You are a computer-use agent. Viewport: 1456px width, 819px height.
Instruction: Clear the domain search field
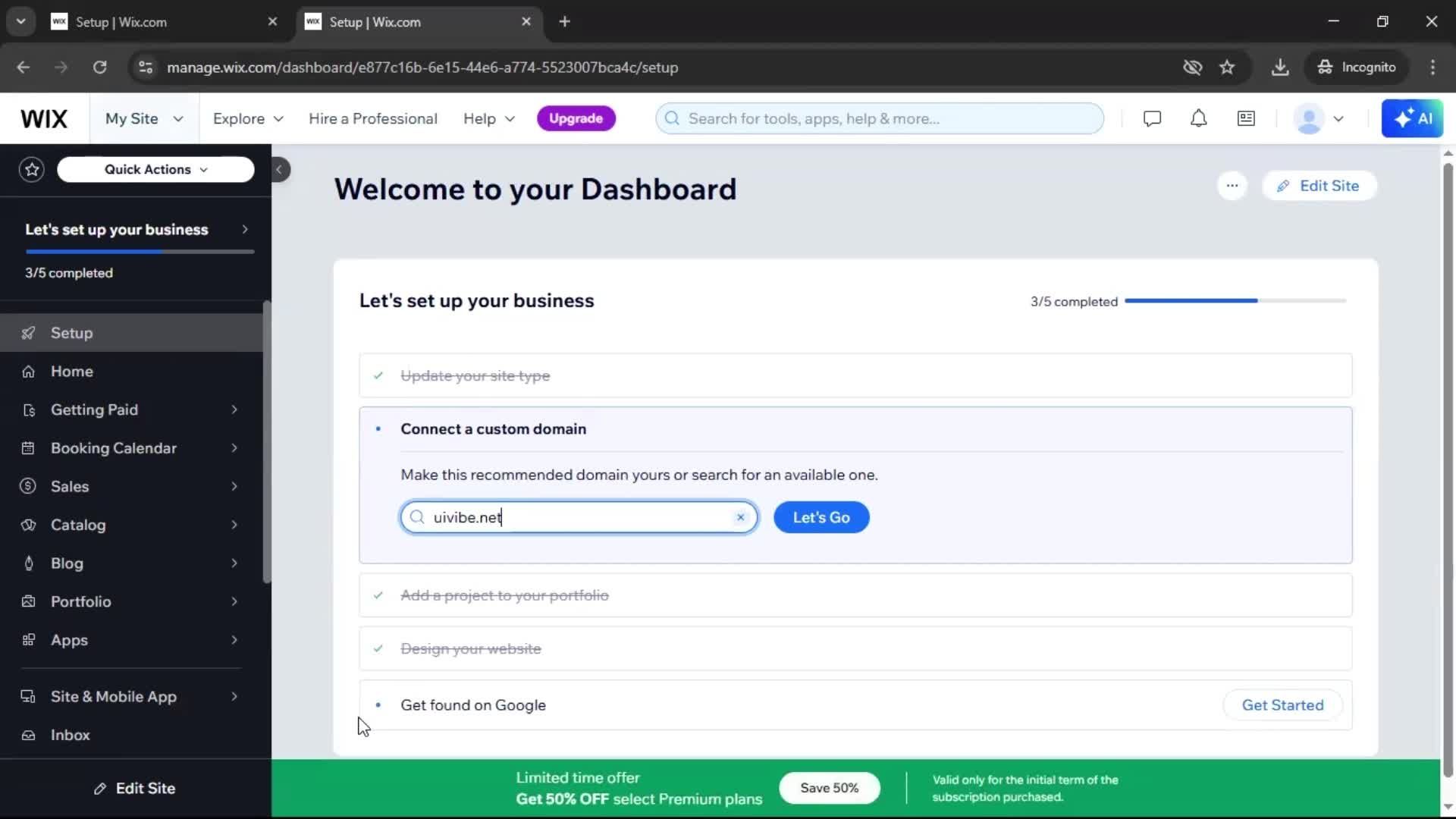click(741, 517)
